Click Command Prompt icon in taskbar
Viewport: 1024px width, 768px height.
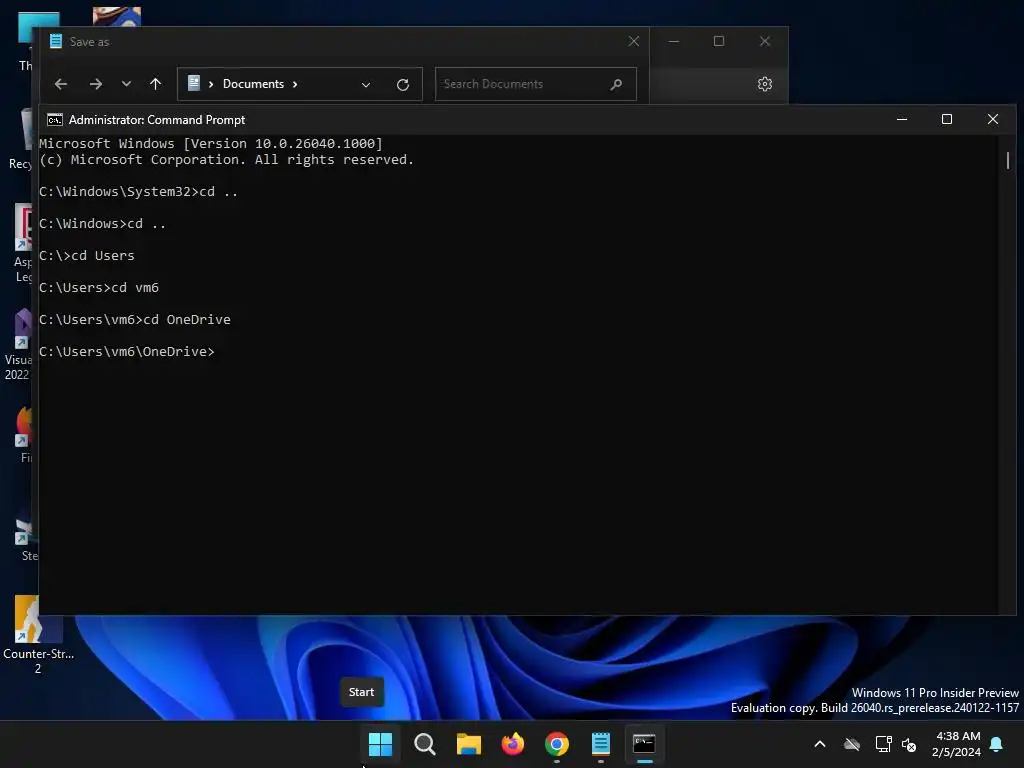tap(644, 743)
